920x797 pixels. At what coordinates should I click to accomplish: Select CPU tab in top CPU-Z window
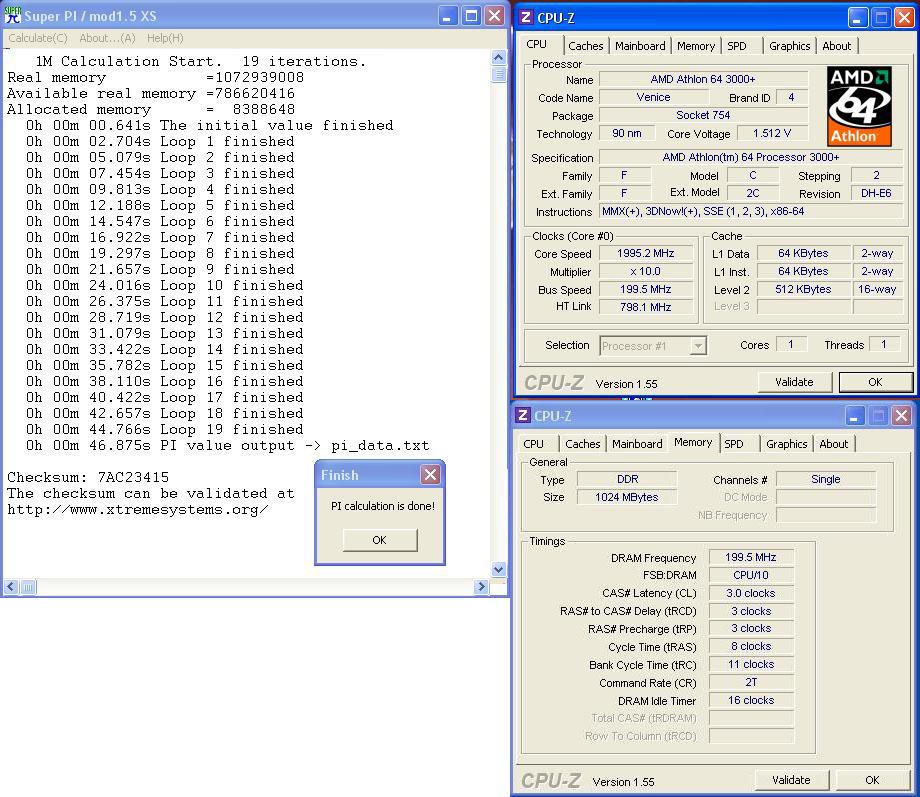coord(536,44)
